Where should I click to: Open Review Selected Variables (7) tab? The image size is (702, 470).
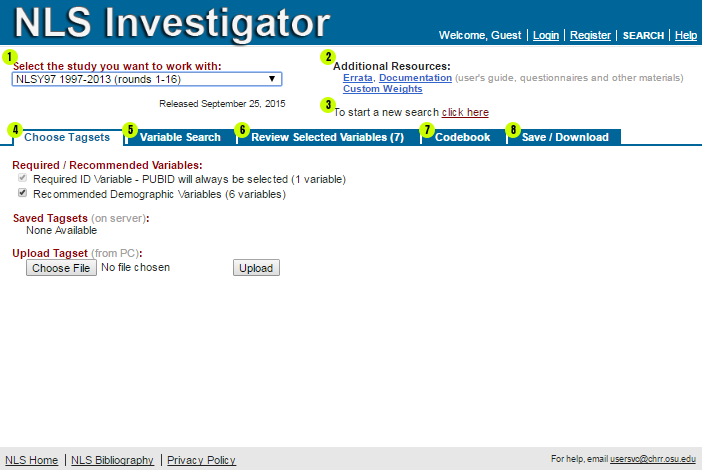pyautogui.click(x=327, y=137)
